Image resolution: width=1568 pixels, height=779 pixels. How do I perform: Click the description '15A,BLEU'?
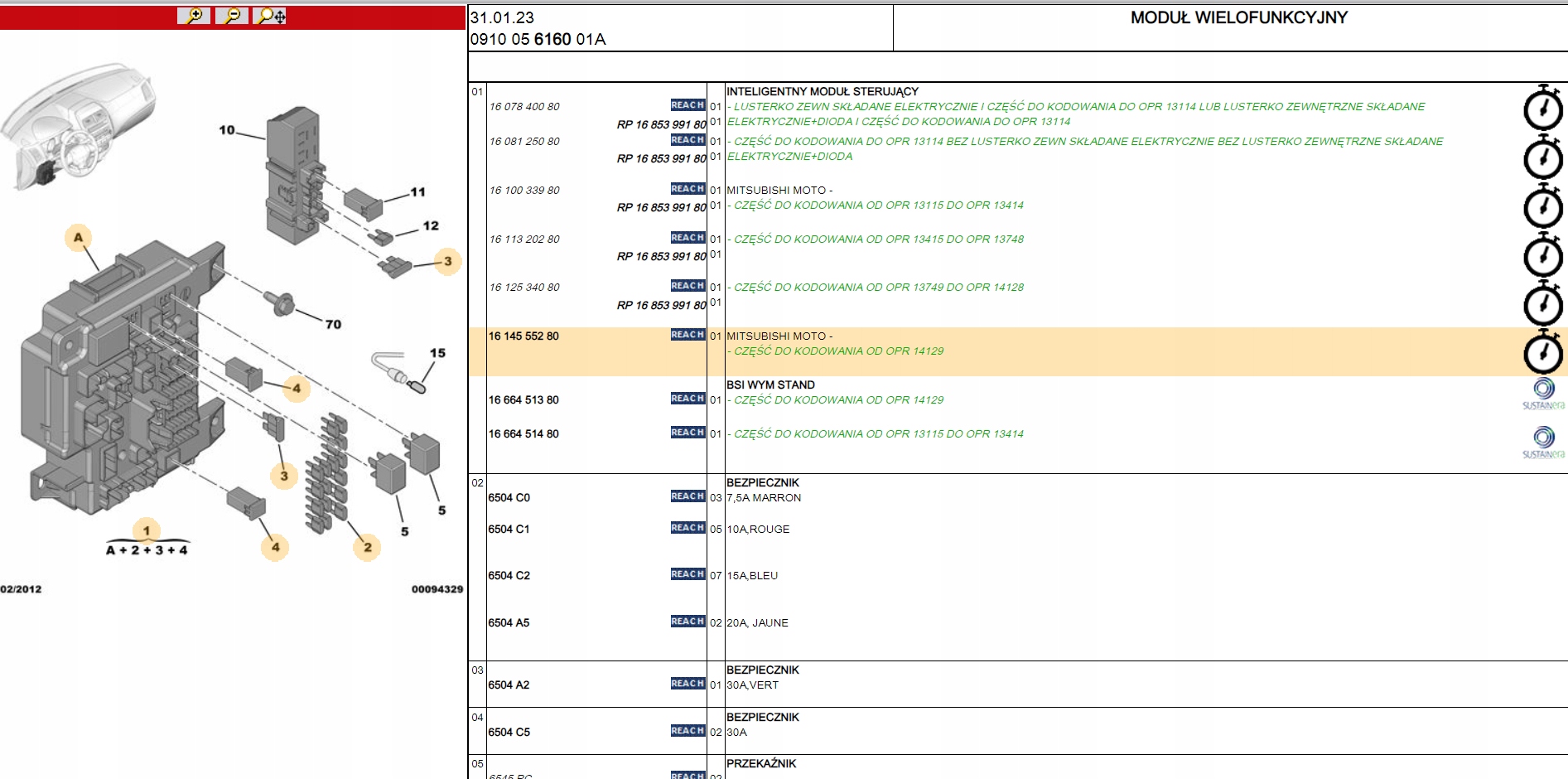point(752,576)
